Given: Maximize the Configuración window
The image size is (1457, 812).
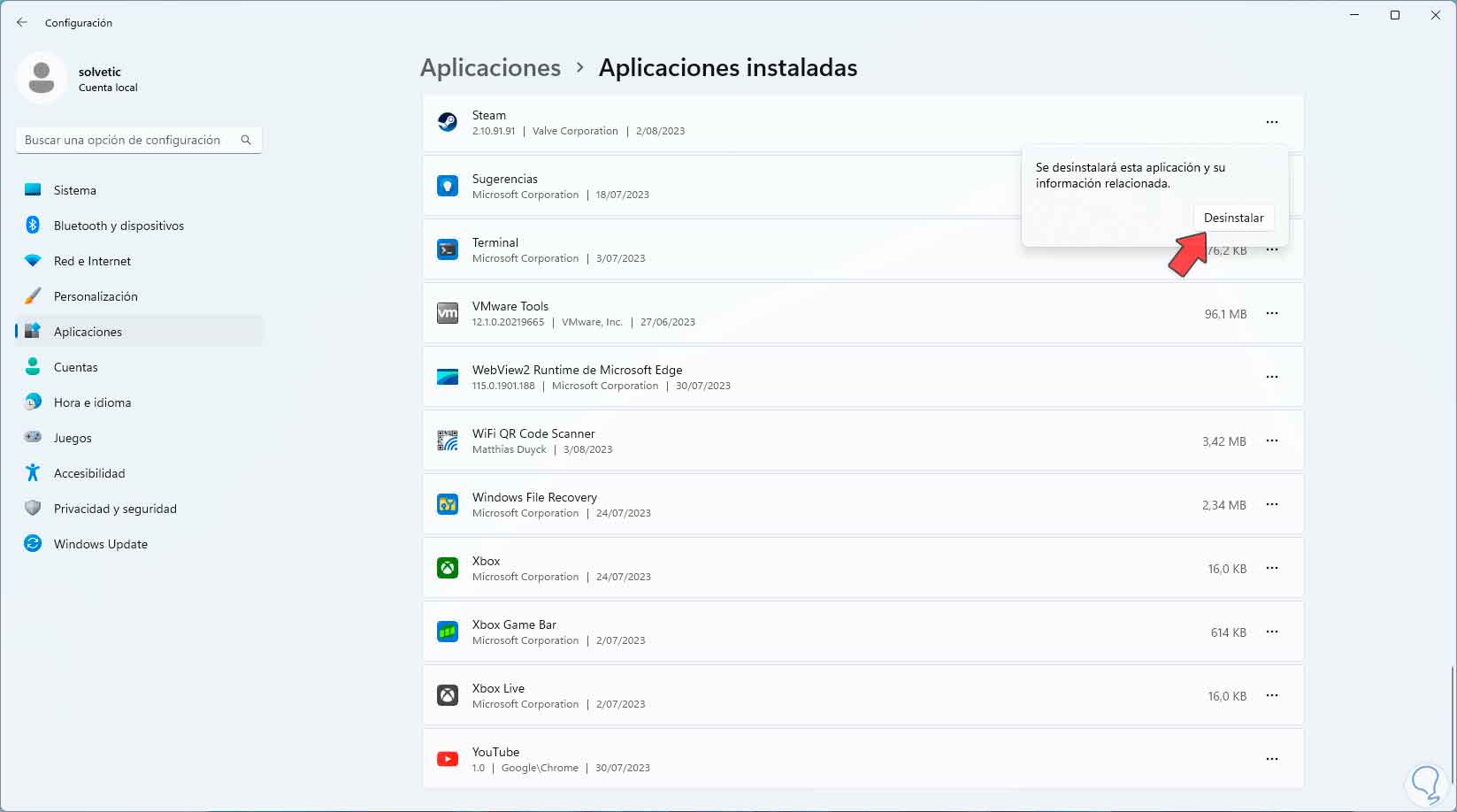Looking at the screenshot, I should point(1395,15).
